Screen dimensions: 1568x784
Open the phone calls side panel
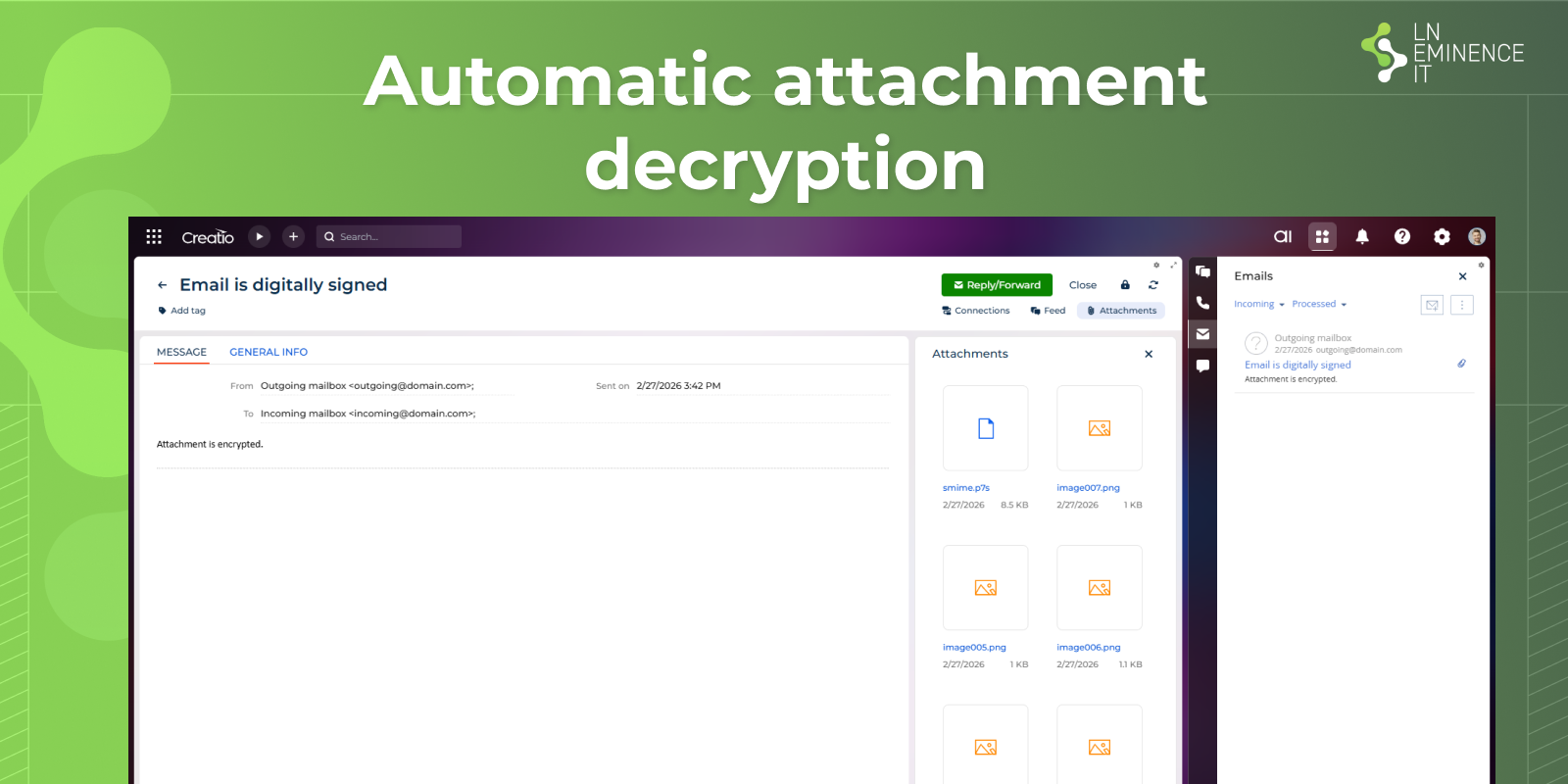1202,303
